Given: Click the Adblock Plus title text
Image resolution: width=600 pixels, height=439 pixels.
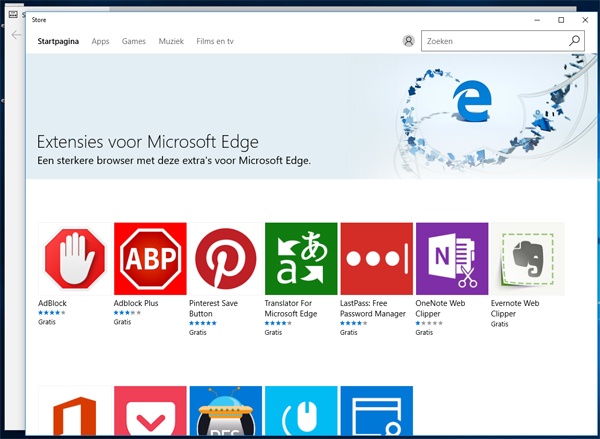Looking at the screenshot, I should [136, 303].
